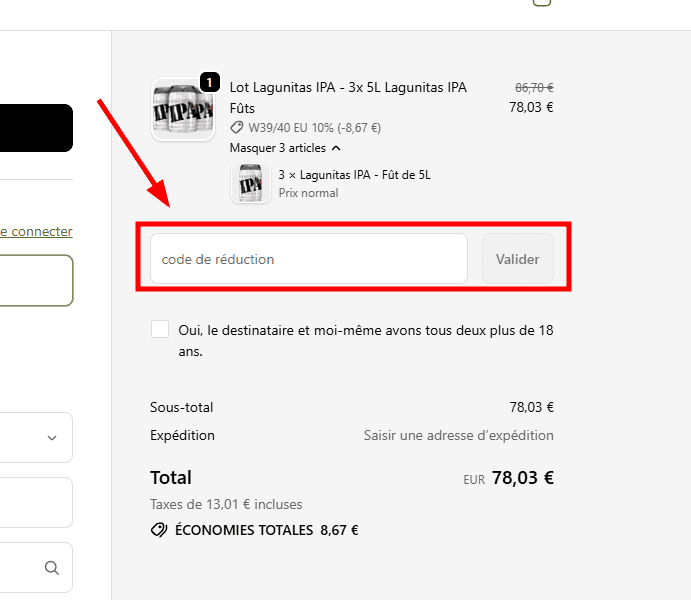
Task: Click the small Fût de 5L thumbnail
Action: click(251, 184)
